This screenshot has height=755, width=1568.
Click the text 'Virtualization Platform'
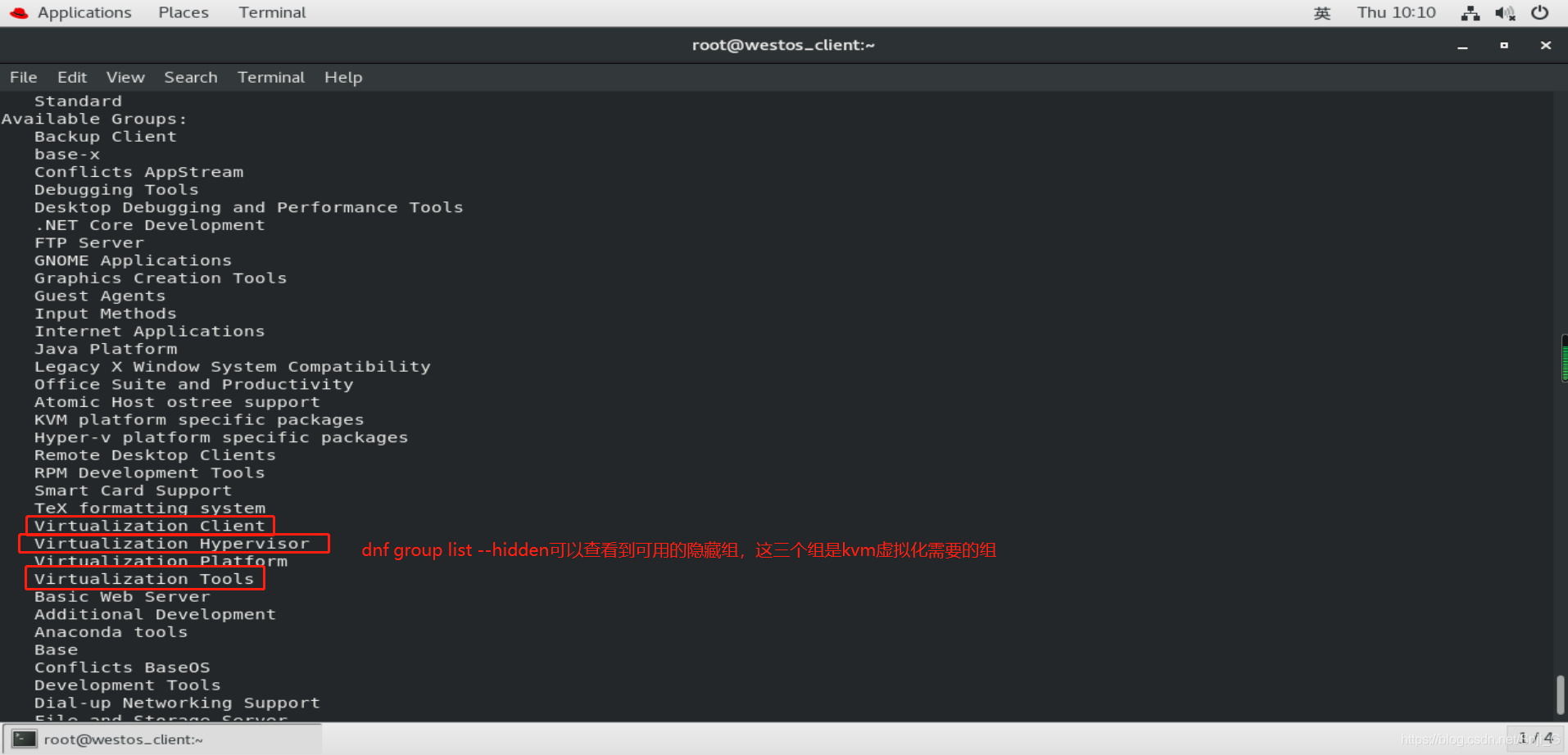point(161,561)
